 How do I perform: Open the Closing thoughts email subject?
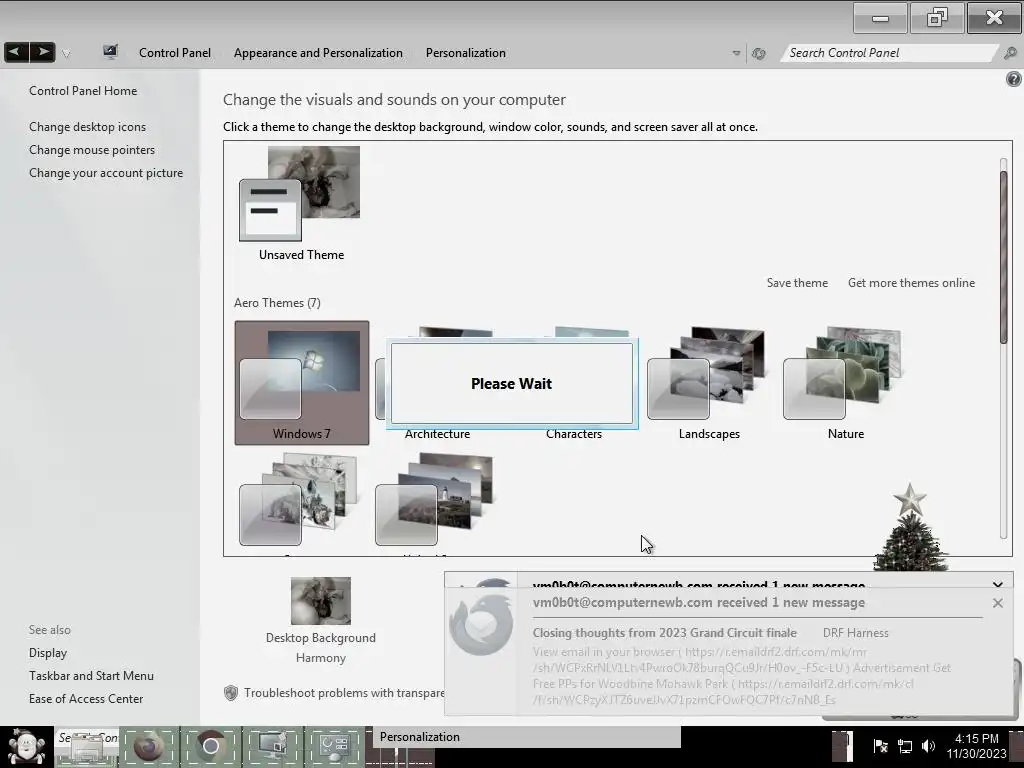pyautogui.click(x=664, y=633)
